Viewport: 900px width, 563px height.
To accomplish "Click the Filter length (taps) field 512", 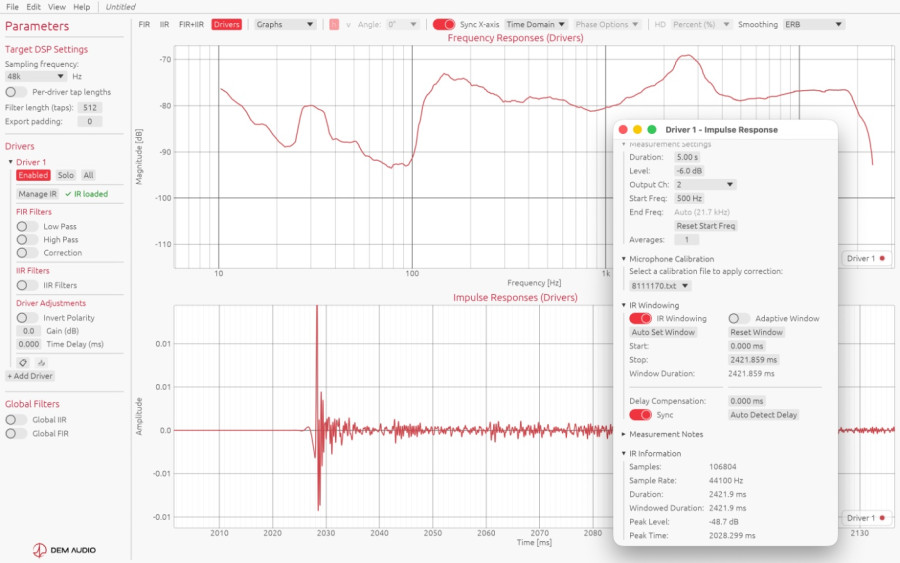I will pyautogui.click(x=90, y=107).
